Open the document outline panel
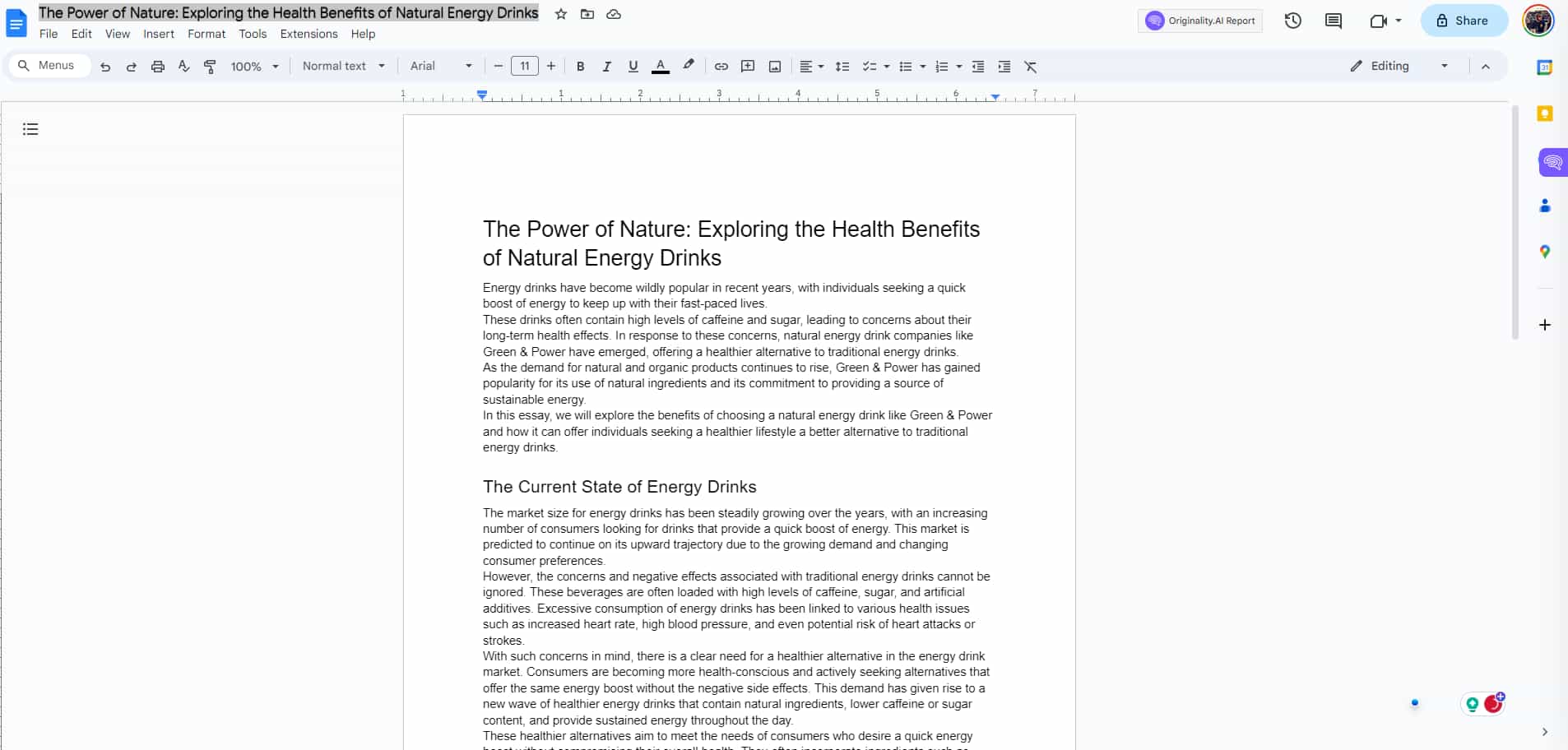This screenshot has height=750, width=1568. [30, 129]
